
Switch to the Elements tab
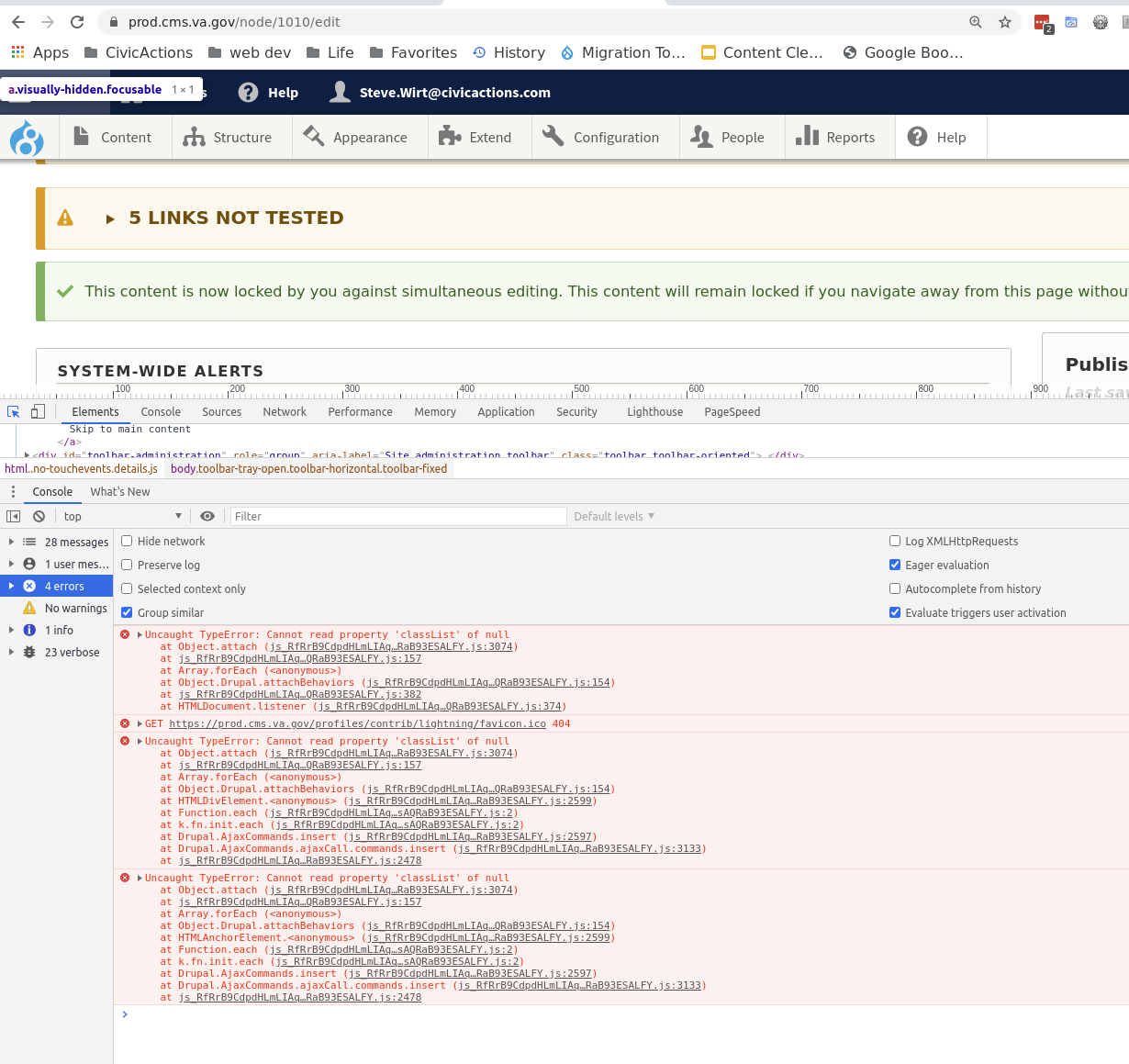coord(95,412)
